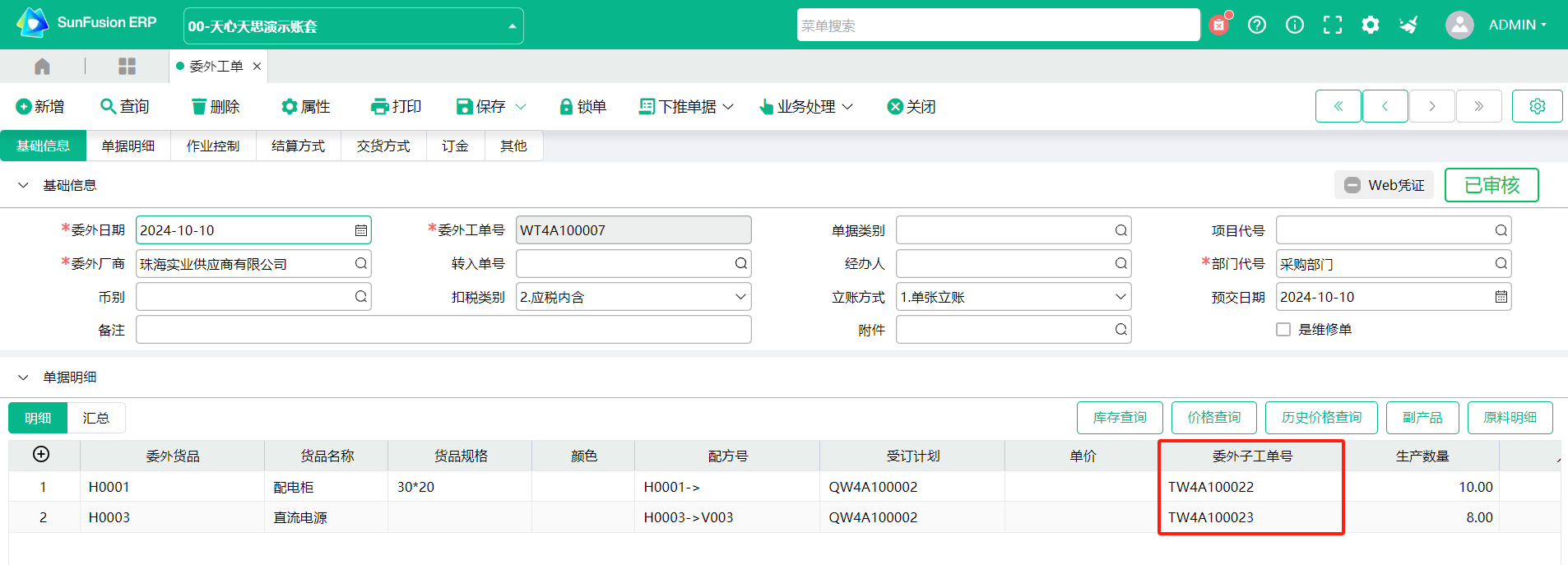Click the 查询 search button
Image resolution: width=1568 pixels, height=565 pixels.
125,106
